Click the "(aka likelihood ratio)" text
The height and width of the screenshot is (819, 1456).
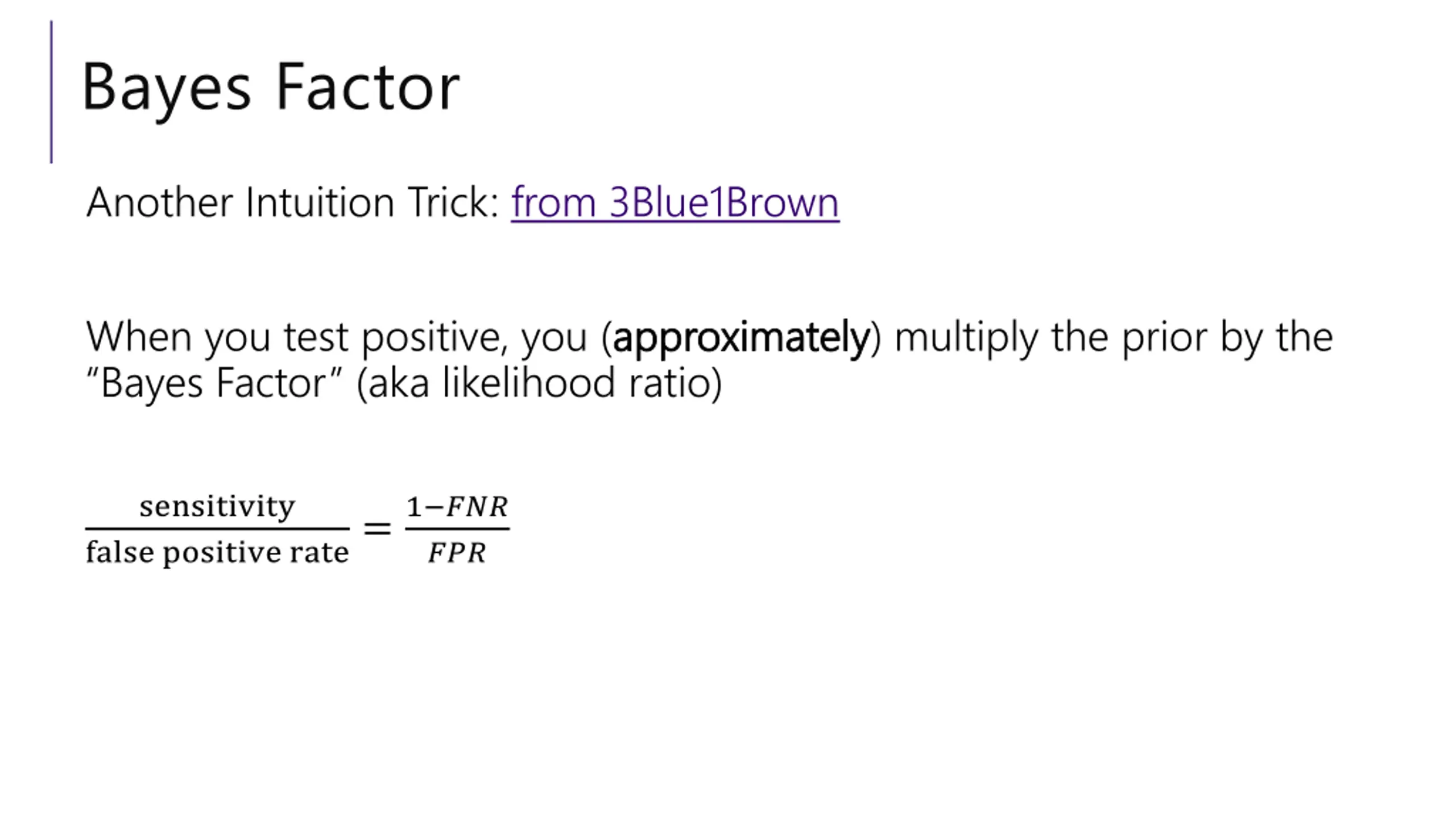coord(539,383)
